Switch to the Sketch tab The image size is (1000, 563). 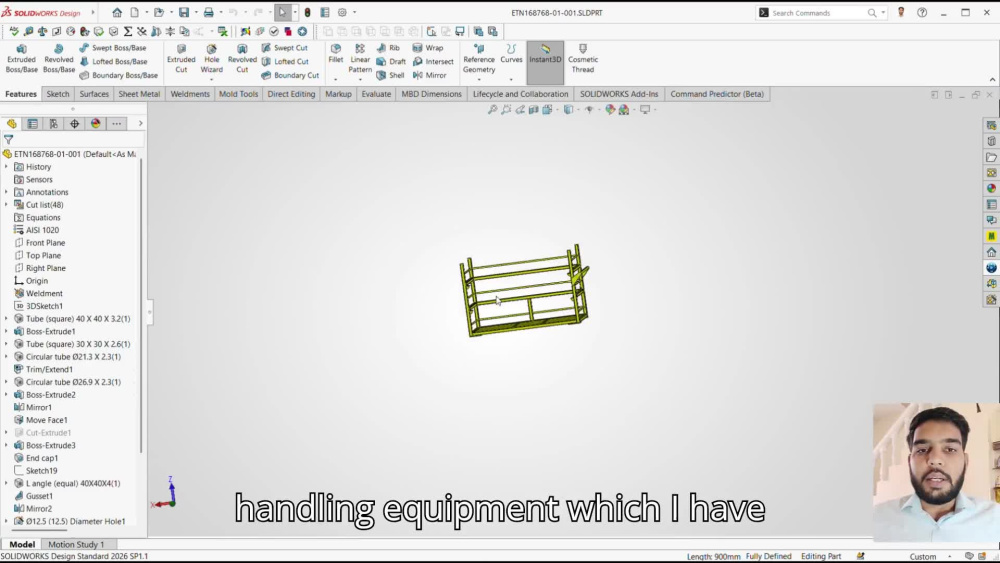[57, 94]
